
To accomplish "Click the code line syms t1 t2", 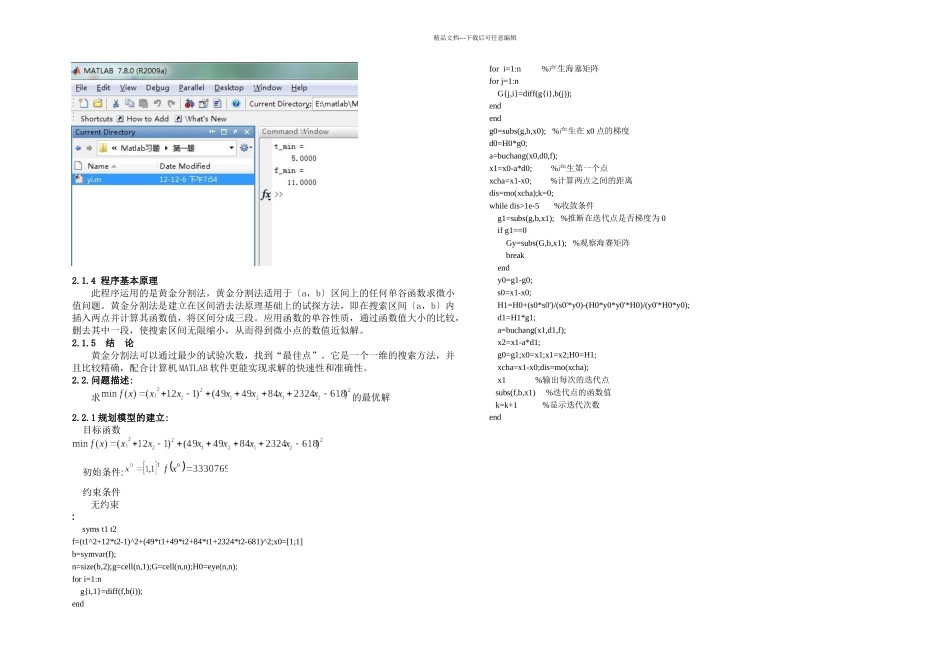I will pyautogui.click(x=99, y=529).
